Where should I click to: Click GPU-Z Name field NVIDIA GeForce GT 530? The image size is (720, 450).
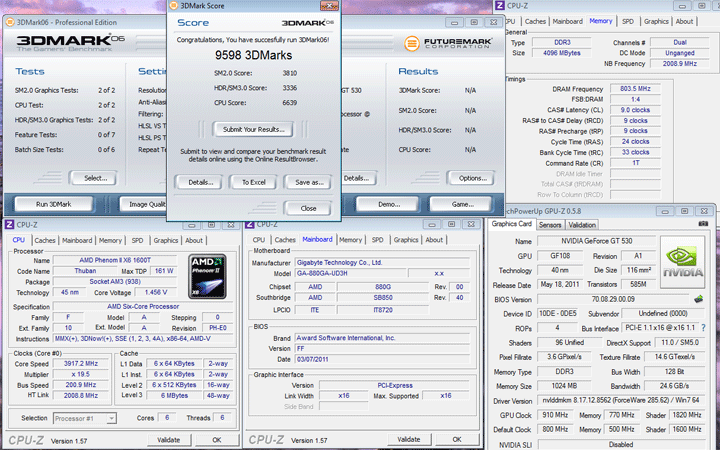[x=596, y=241]
